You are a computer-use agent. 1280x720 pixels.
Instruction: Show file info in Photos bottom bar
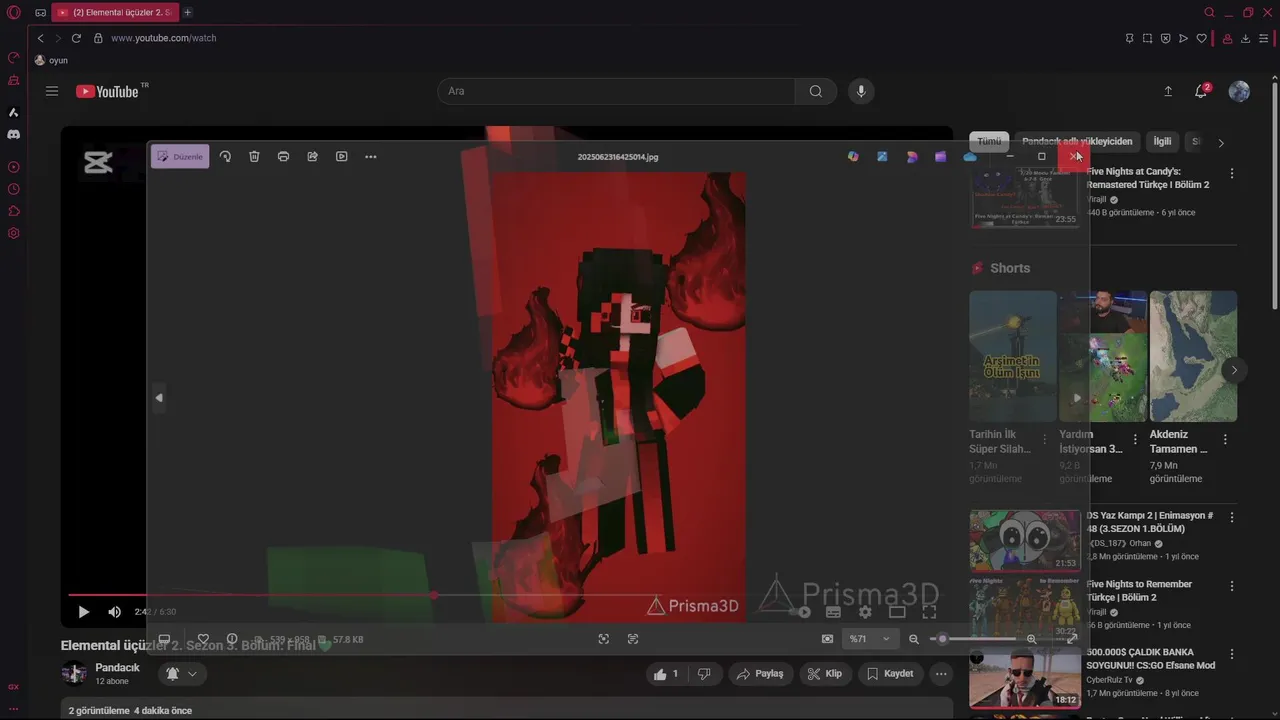pyautogui.click(x=232, y=639)
